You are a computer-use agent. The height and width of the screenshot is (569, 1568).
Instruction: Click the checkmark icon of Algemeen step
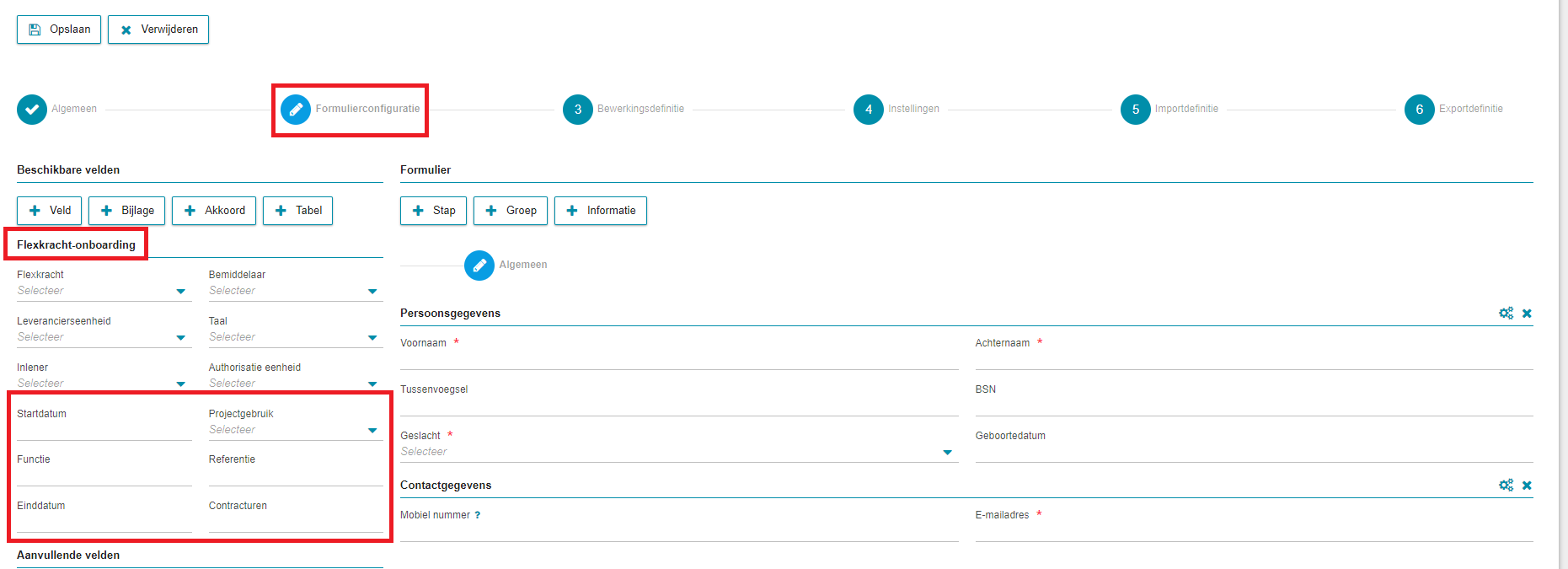point(32,110)
